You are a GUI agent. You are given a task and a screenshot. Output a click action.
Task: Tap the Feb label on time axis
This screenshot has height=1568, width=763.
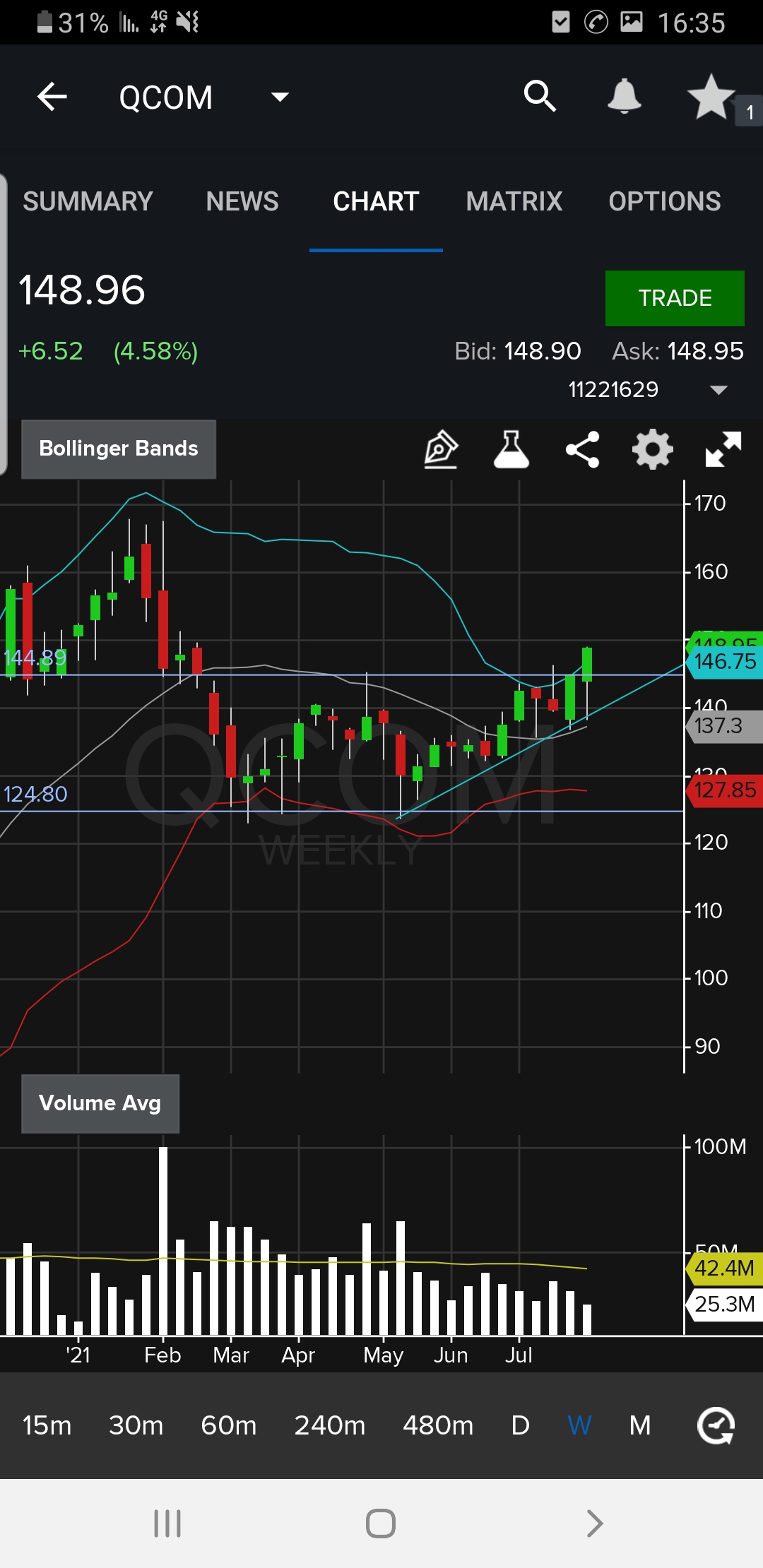click(162, 1355)
